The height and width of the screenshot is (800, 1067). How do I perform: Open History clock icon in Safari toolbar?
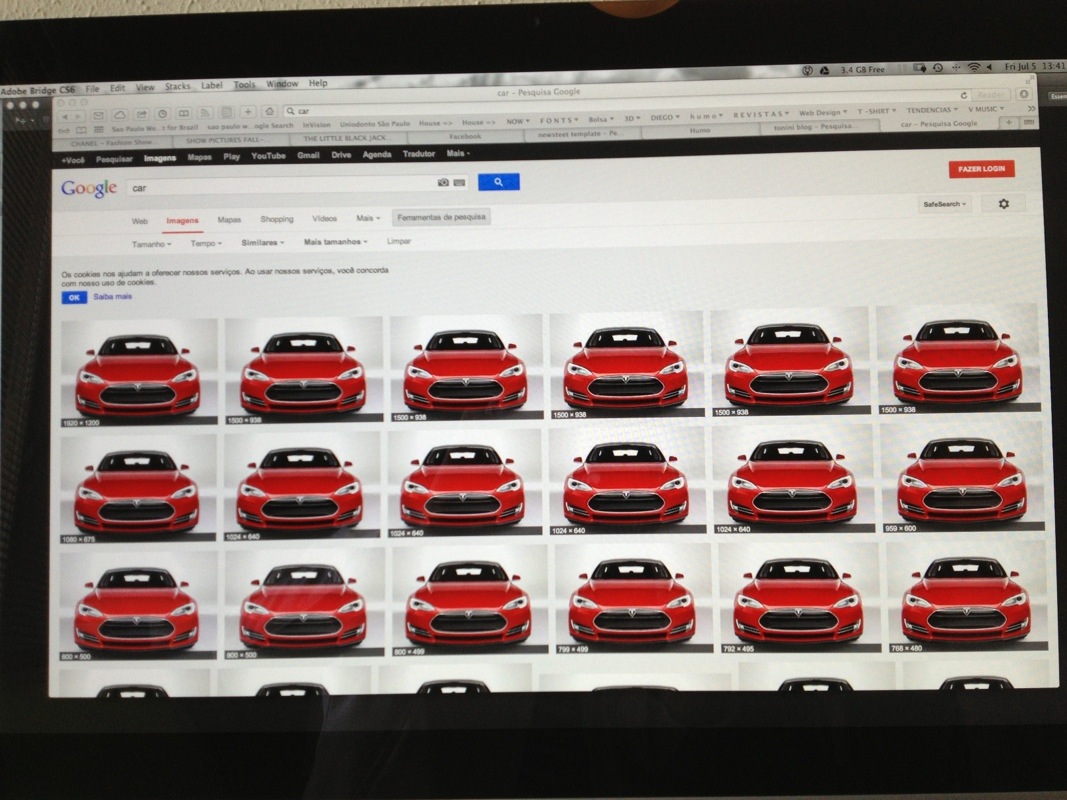tap(162, 114)
